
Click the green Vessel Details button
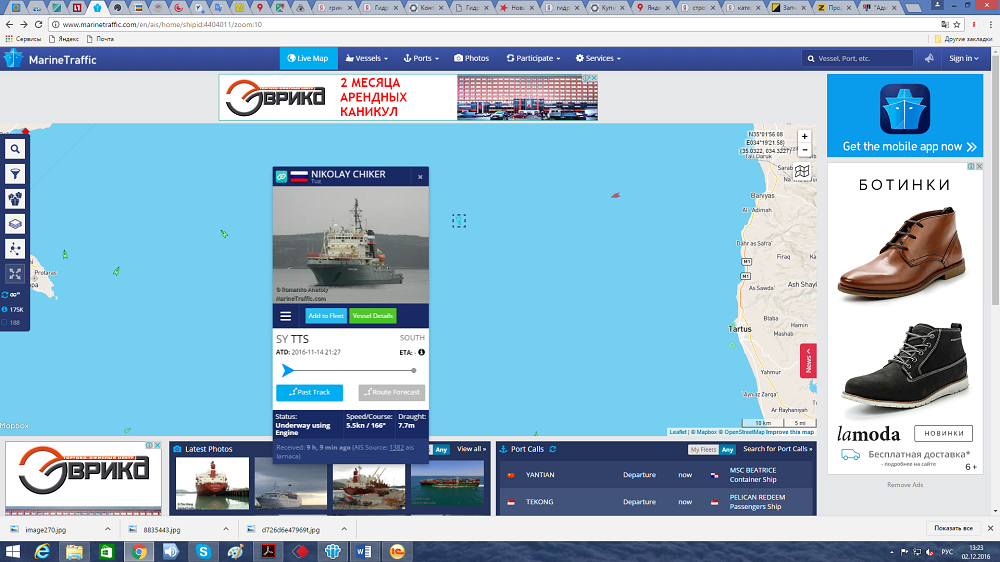(372, 316)
